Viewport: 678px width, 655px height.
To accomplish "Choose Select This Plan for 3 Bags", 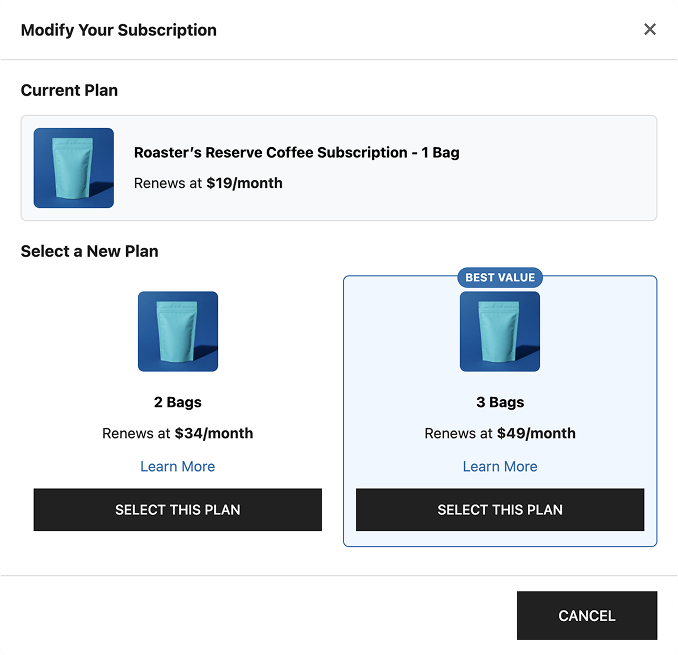I will (500, 510).
